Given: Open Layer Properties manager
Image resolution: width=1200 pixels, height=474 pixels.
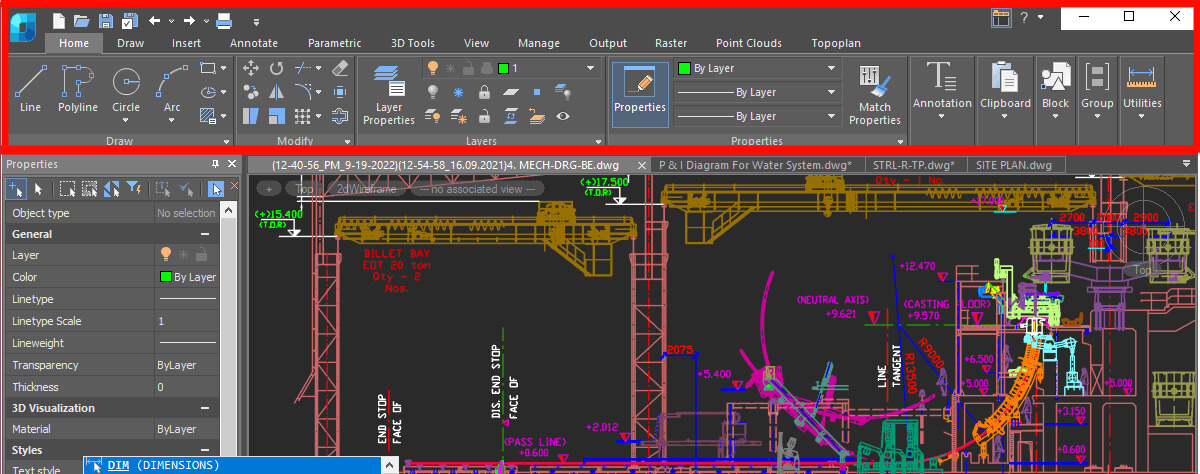Looking at the screenshot, I should [x=388, y=93].
